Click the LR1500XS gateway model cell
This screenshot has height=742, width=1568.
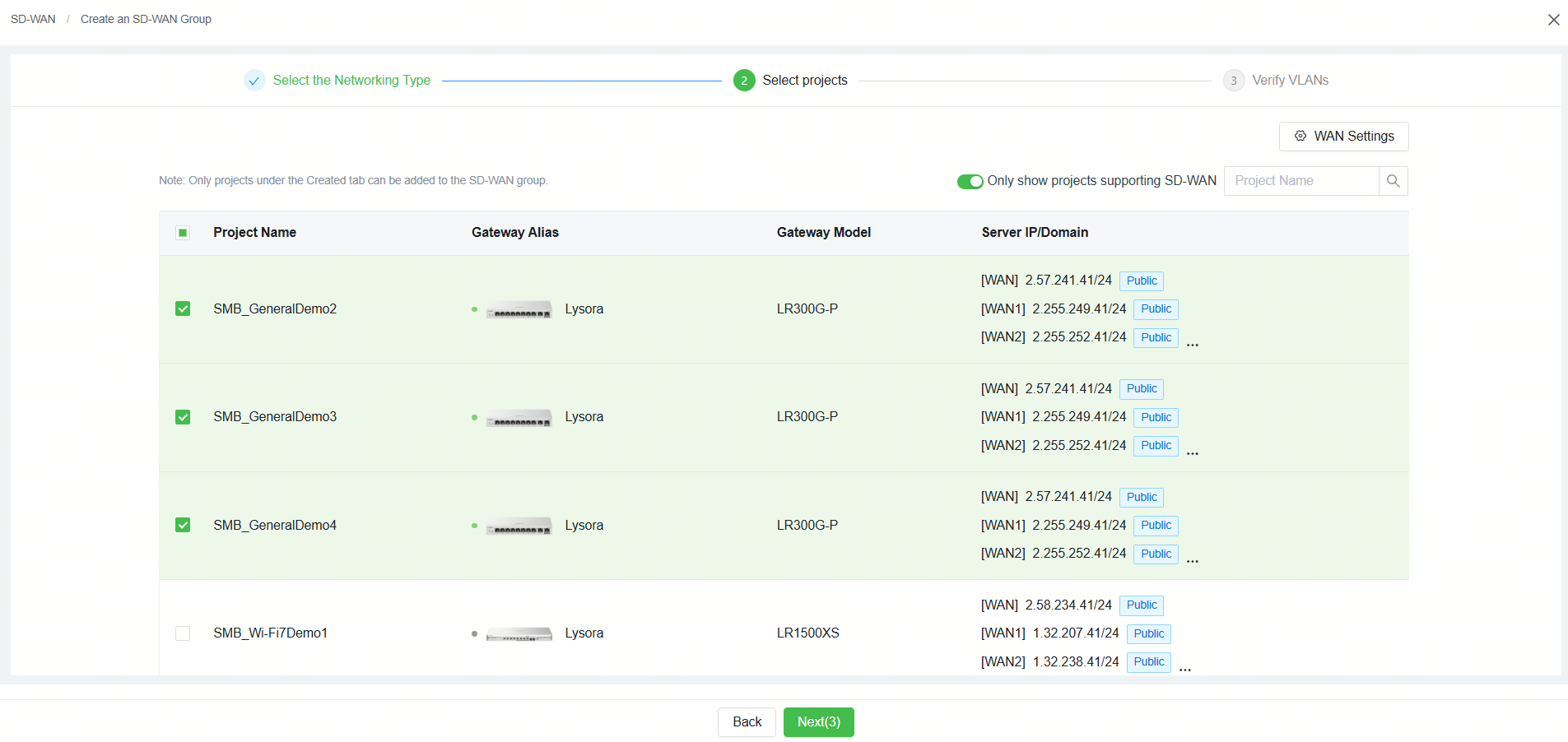pos(808,633)
